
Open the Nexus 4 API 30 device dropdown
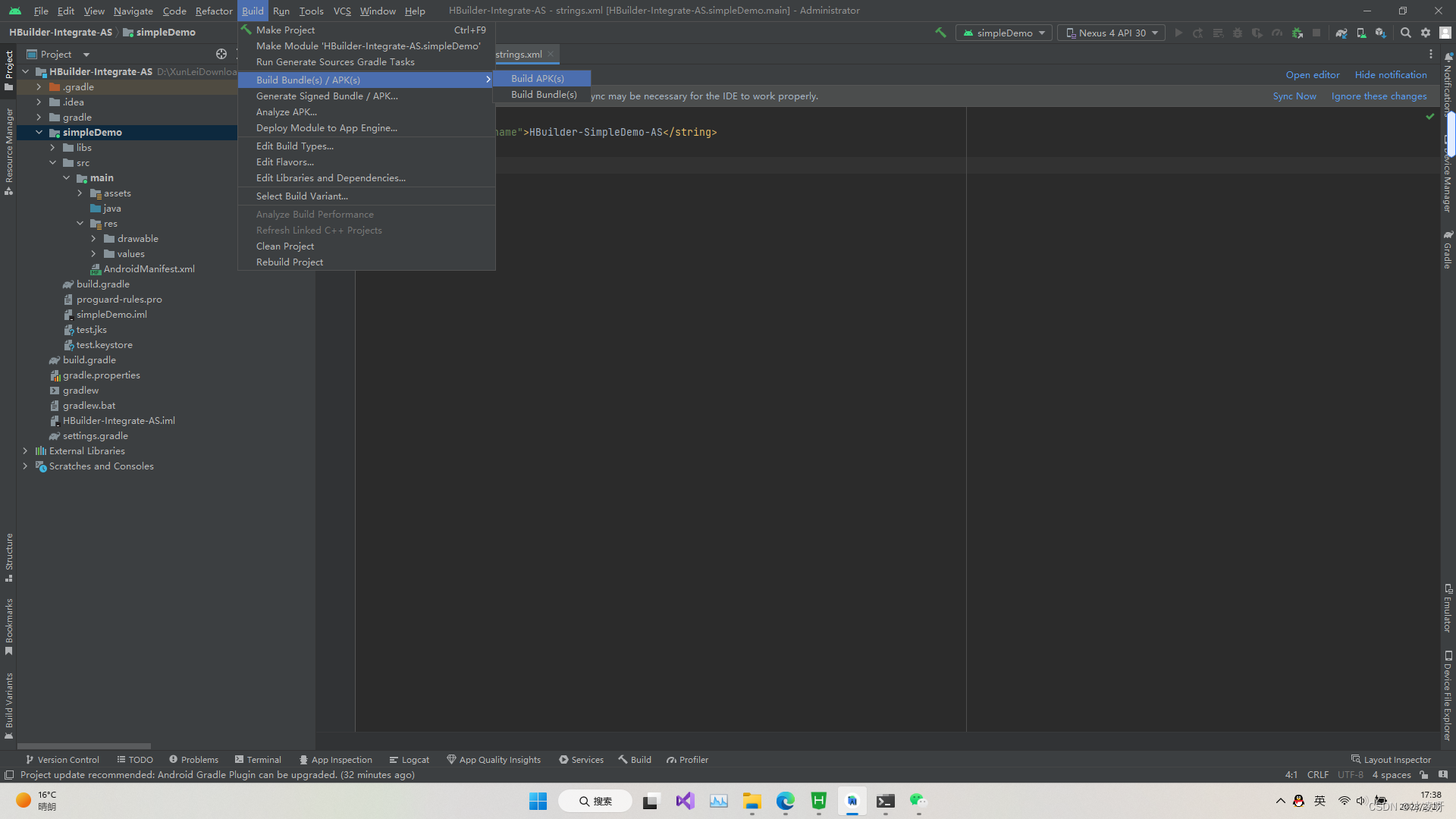[1112, 33]
